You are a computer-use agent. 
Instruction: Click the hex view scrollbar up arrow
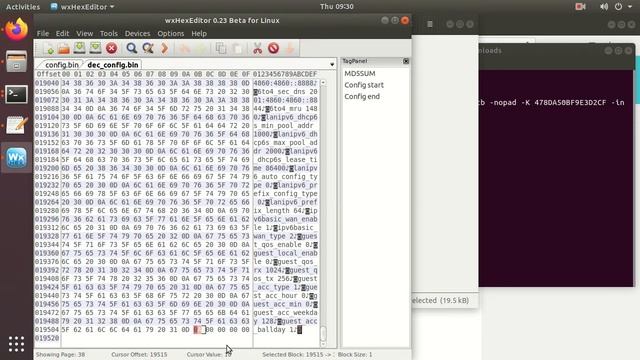pos(323,83)
